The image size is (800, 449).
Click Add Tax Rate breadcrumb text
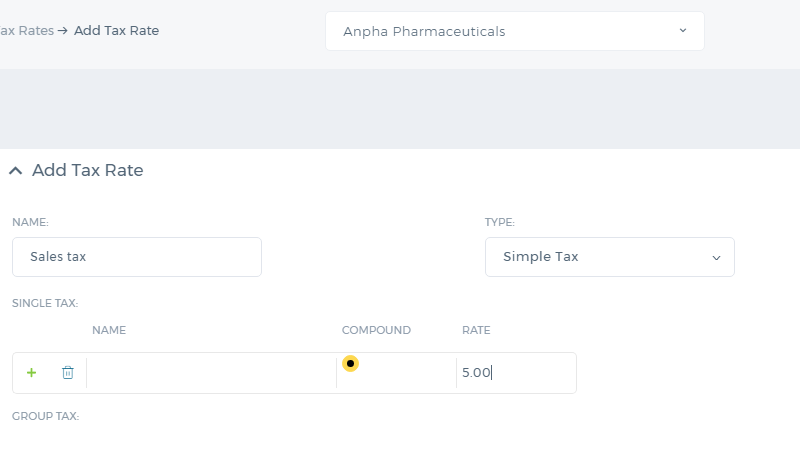click(x=116, y=31)
